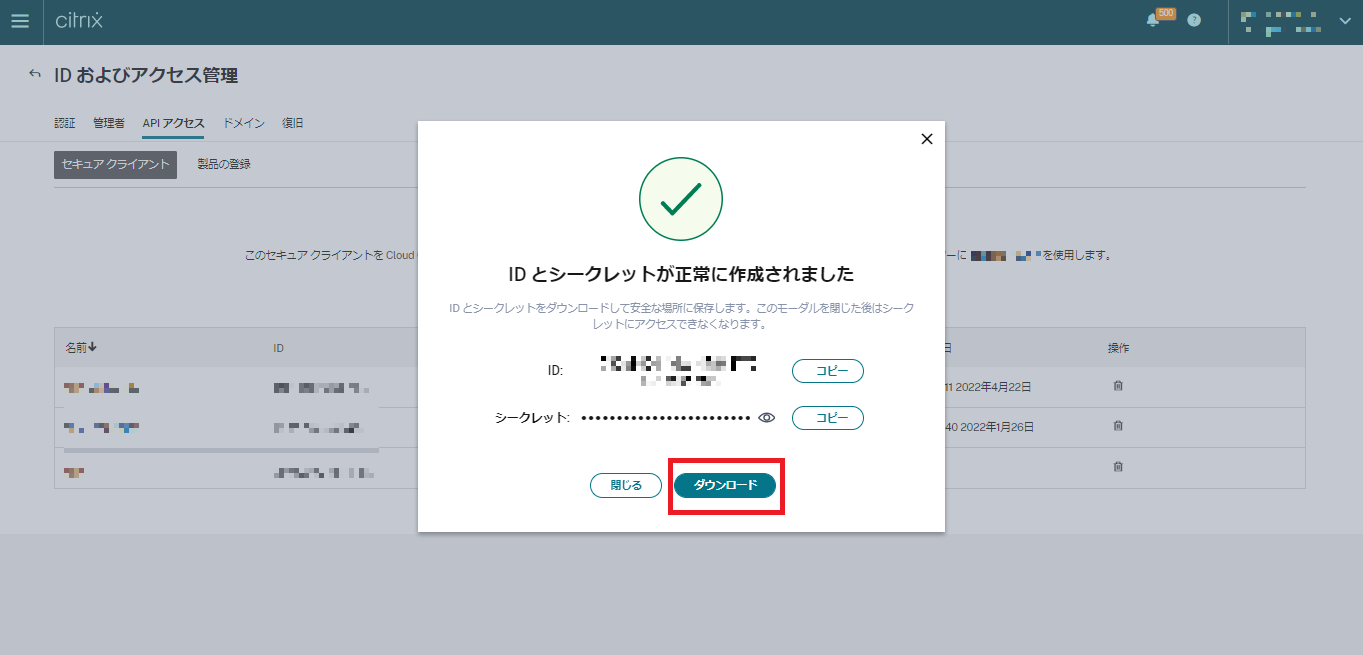The height and width of the screenshot is (655, 1363).
Task: Copy the ID with its コピー button
Action: point(827,371)
